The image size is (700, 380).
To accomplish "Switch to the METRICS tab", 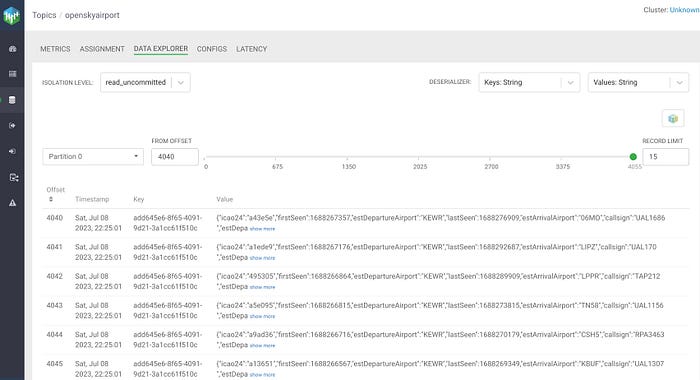I will 55,49.
